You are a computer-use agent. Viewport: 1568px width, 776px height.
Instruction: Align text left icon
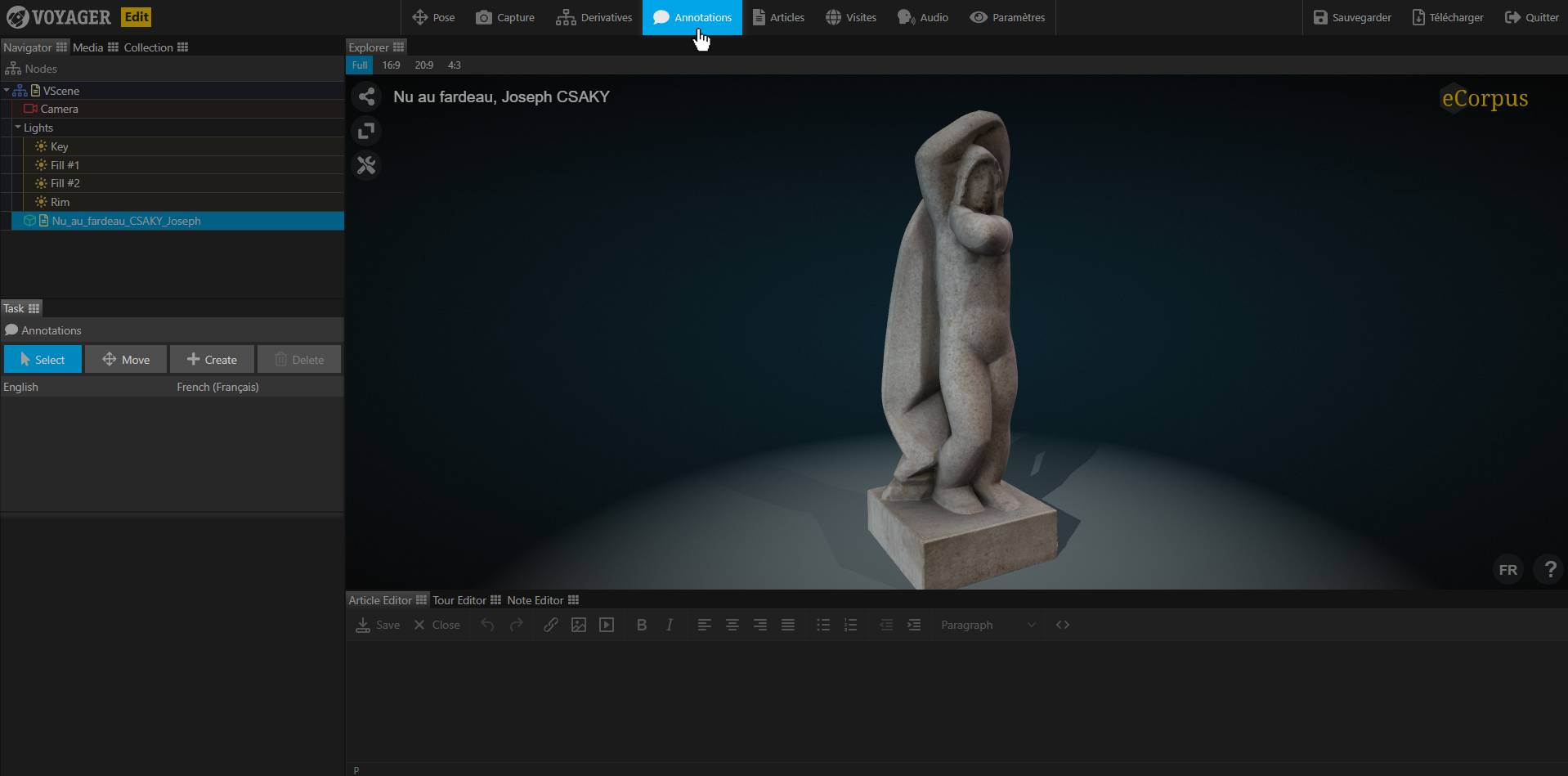point(705,625)
